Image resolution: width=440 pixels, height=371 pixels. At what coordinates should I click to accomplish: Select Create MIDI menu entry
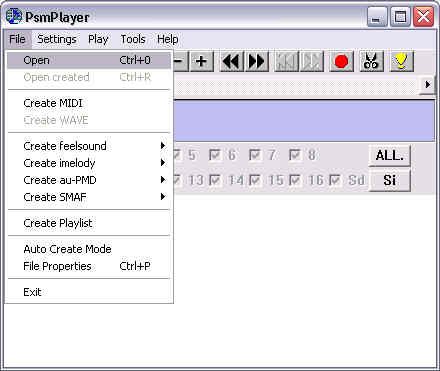(89, 103)
